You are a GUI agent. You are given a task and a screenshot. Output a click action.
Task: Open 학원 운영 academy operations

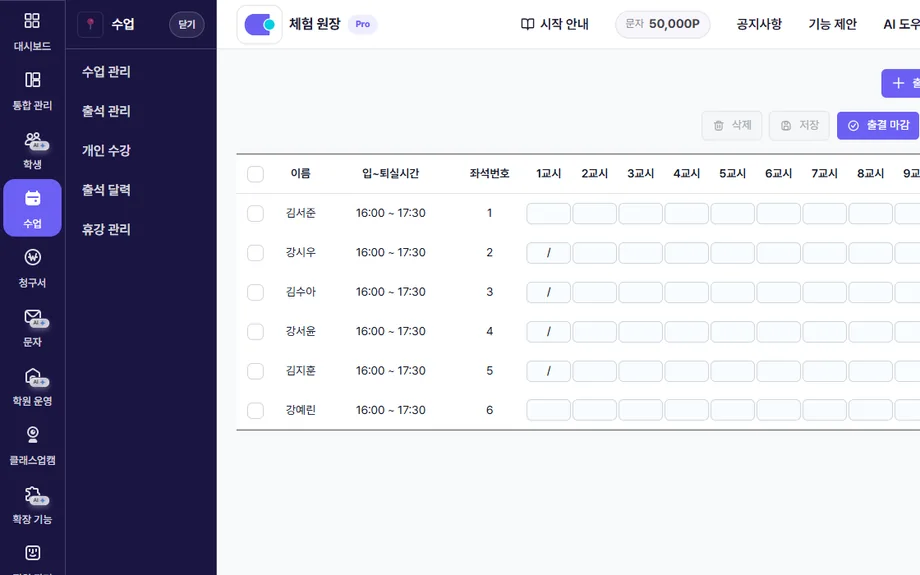pyautogui.click(x=32, y=387)
